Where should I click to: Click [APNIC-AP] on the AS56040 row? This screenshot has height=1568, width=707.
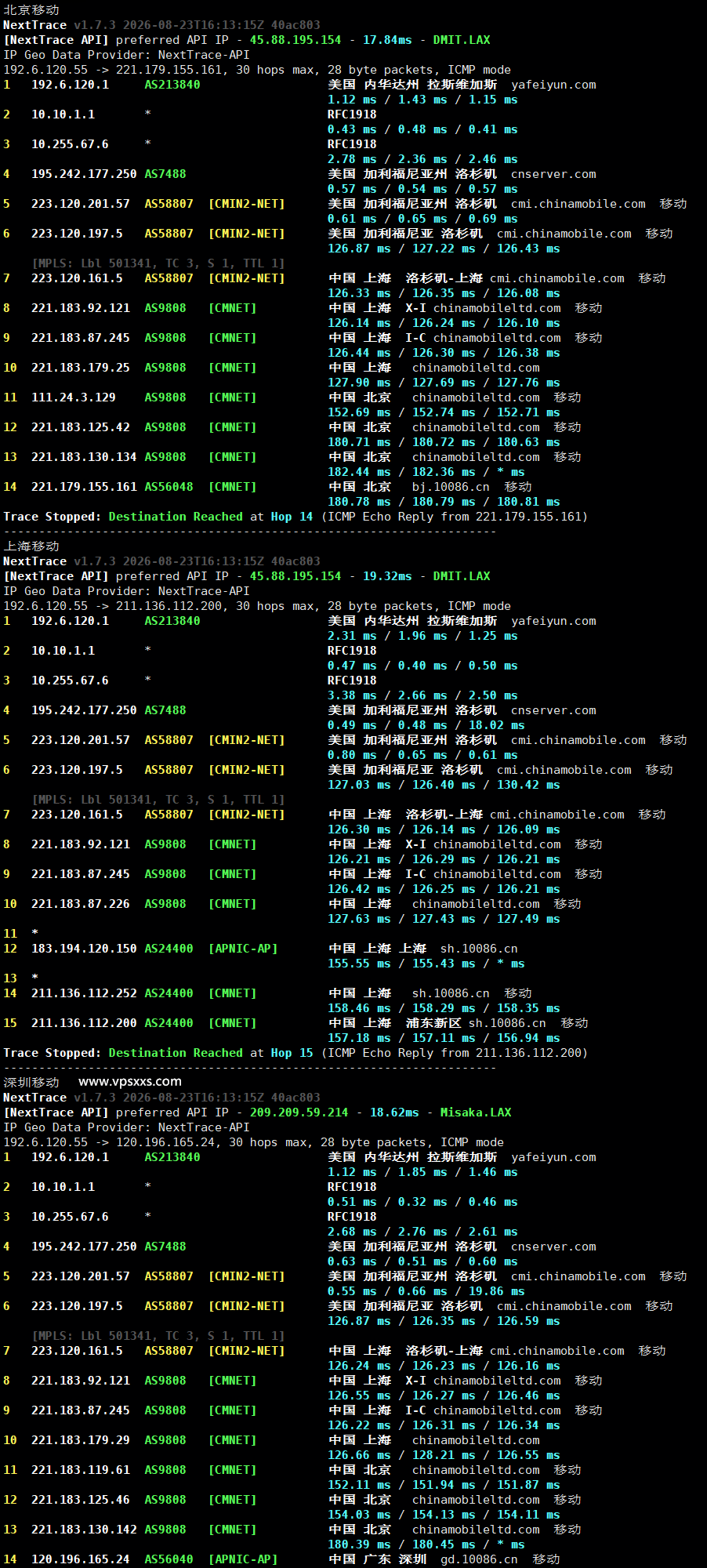pyautogui.click(x=243, y=1559)
